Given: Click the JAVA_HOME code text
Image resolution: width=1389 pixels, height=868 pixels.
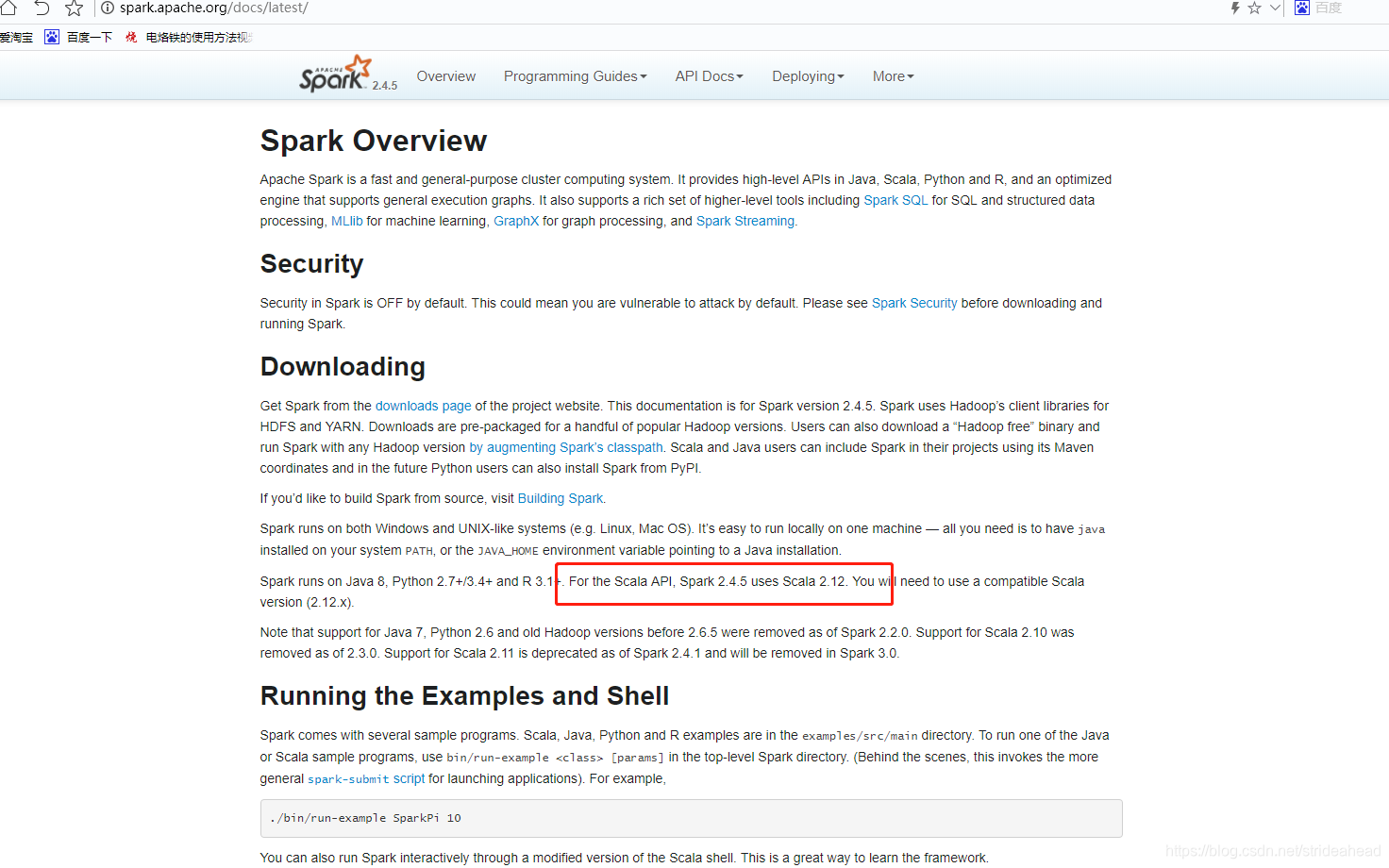Looking at the screenshot, I should 509,551.
